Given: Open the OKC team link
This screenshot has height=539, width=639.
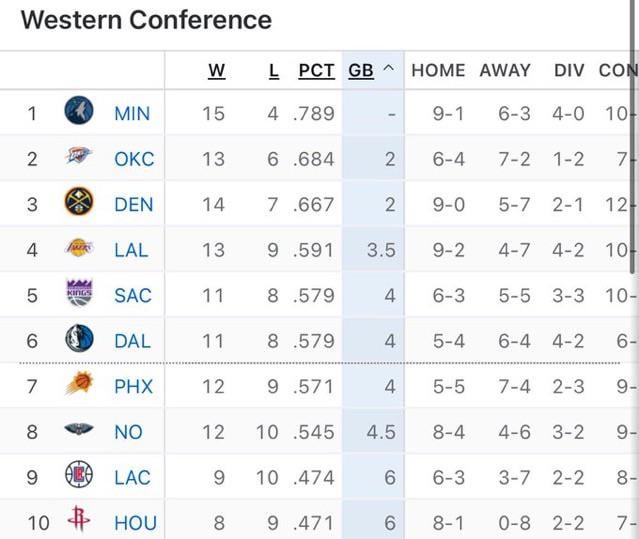Looking at the screenshot, I should 134,159.
